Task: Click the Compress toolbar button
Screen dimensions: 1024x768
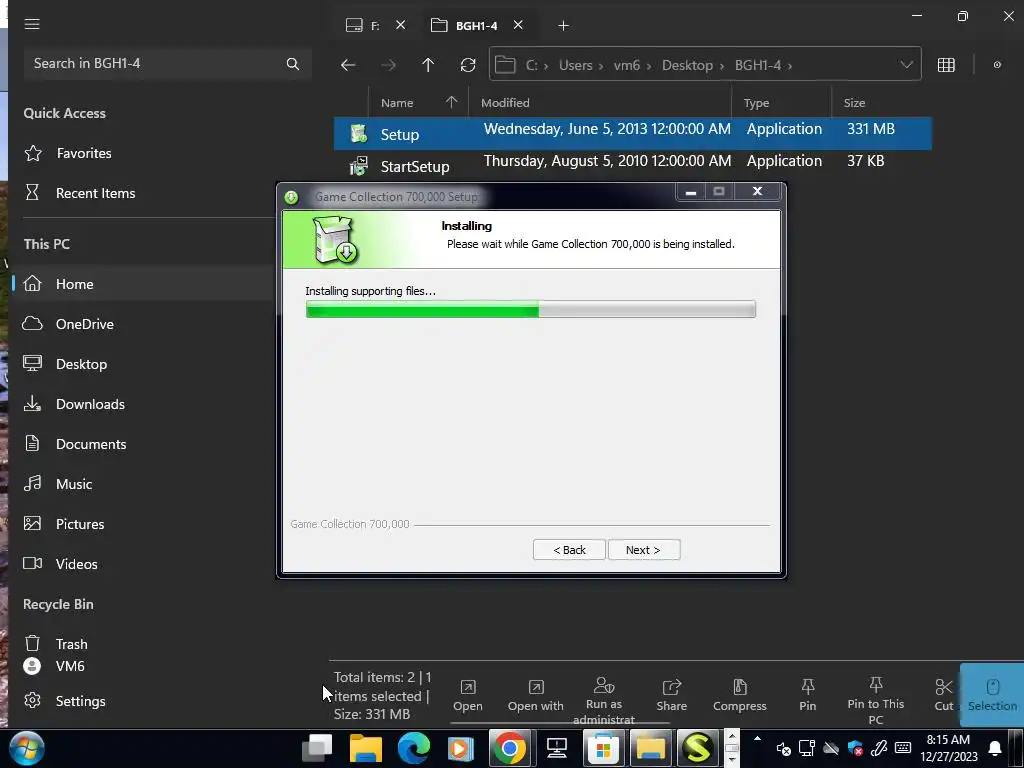Action: [739, 696]
